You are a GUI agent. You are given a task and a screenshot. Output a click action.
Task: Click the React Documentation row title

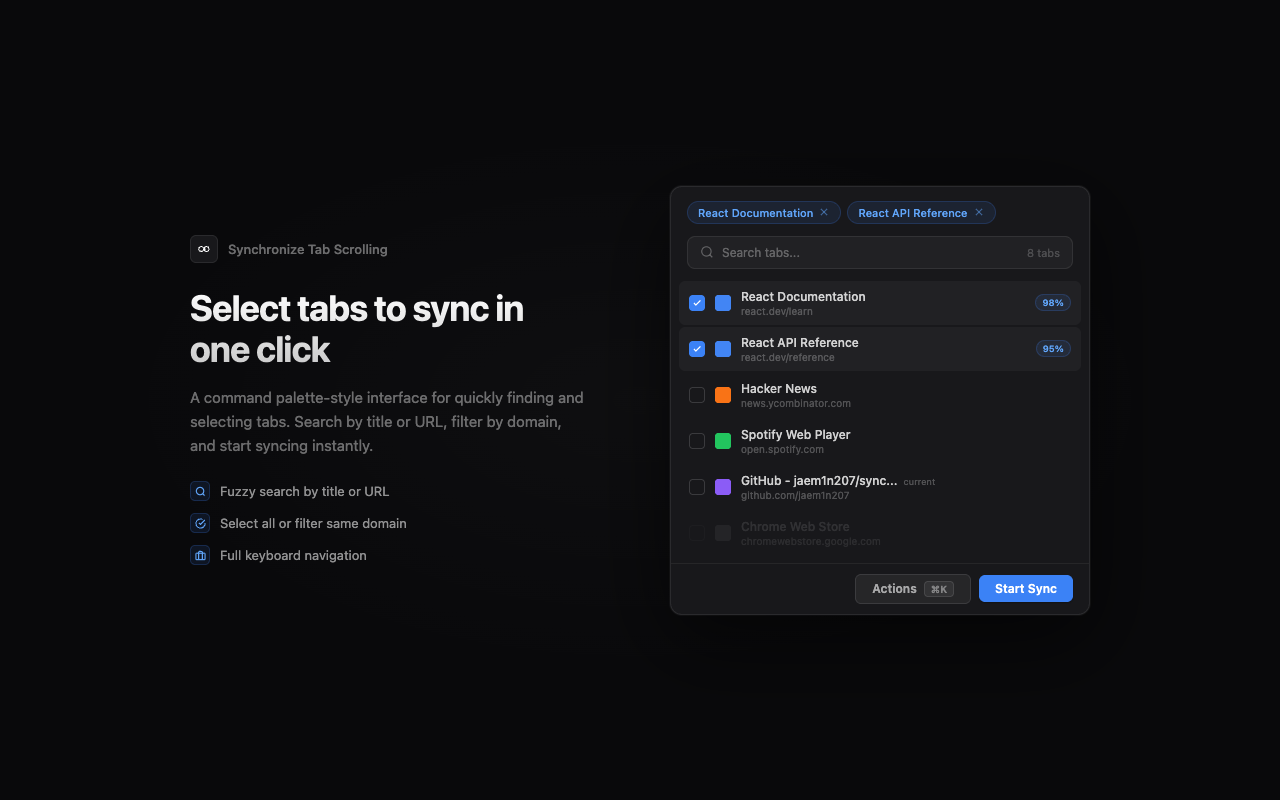803,296
